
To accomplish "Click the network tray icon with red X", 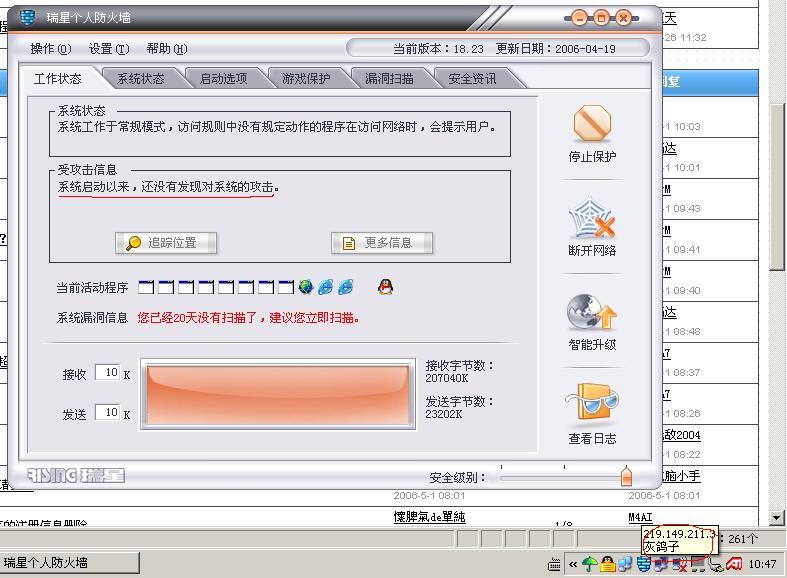I will coord(680,564).
